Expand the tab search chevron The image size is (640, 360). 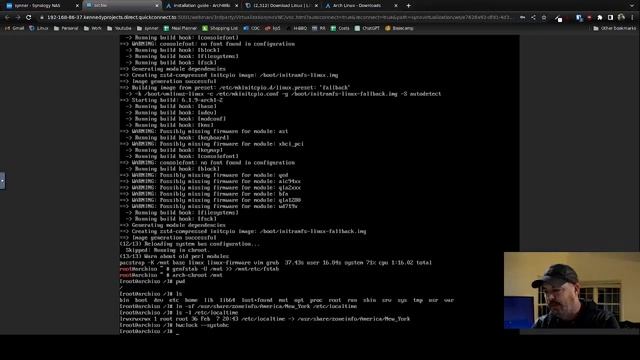[632, 5]
